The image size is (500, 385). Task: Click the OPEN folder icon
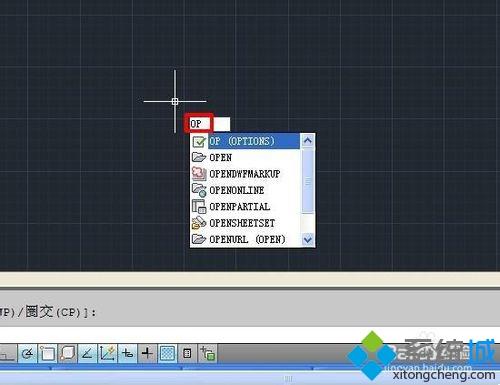[x=199, y=157]
